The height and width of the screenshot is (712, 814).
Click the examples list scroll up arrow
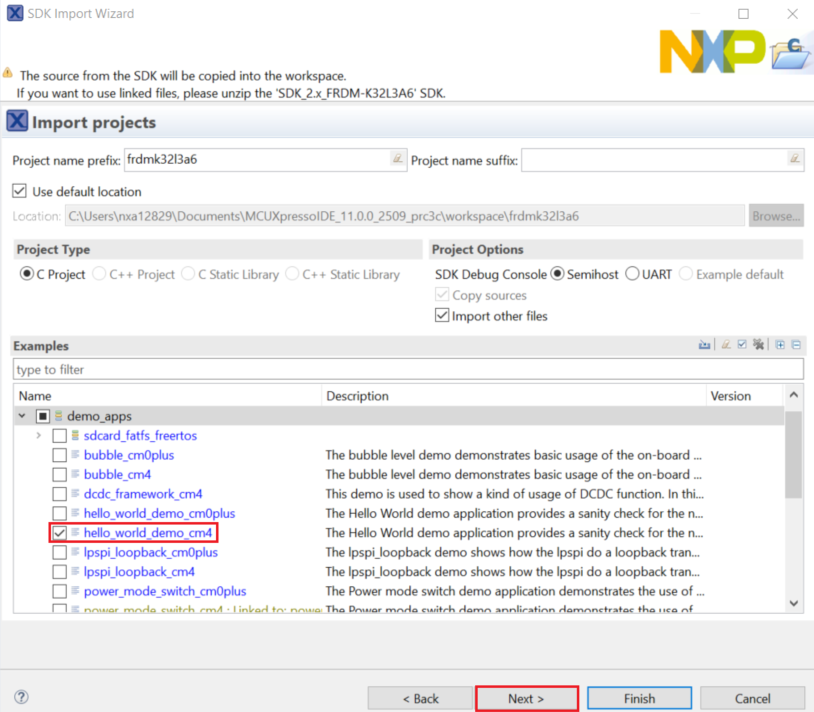pyautogui.click(x=794, y=395)
